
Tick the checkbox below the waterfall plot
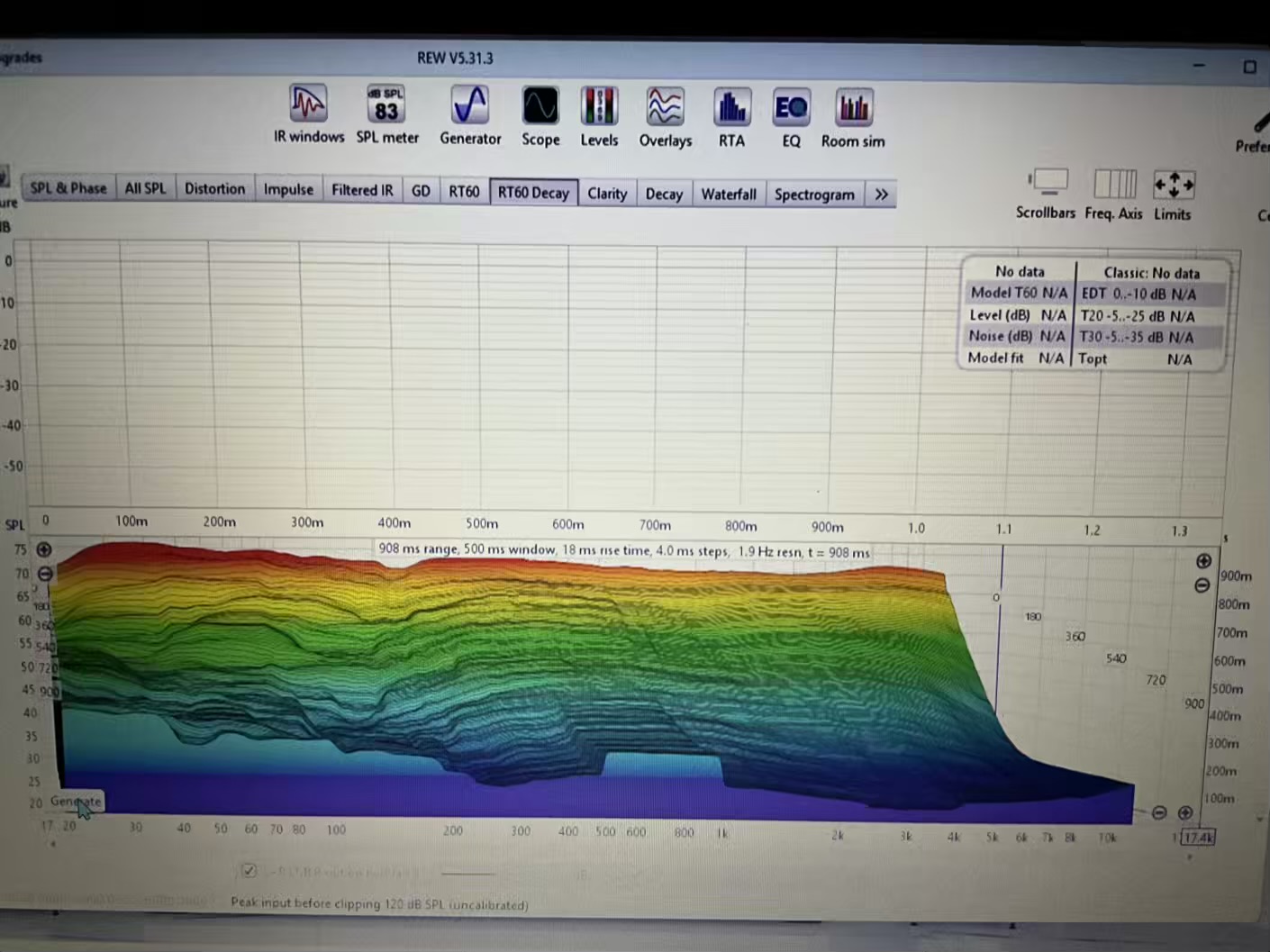[249, 870]
